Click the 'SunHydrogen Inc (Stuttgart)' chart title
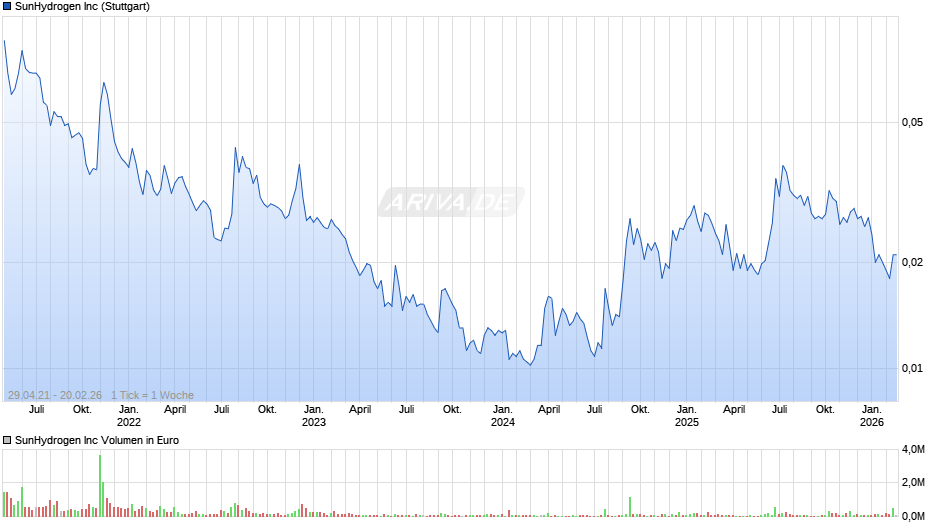This screenshot has height=526, width=940. click(82, 7)
